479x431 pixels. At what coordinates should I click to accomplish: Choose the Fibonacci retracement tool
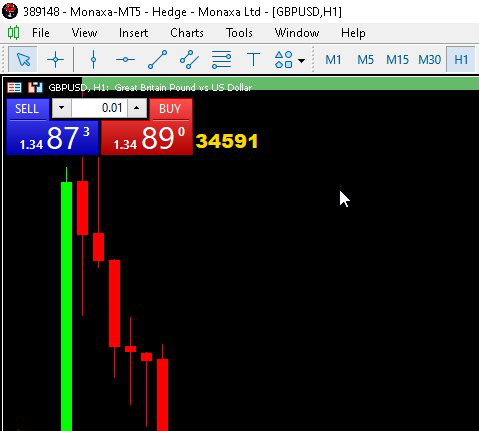pyautogui.click(x=221, y=60)
